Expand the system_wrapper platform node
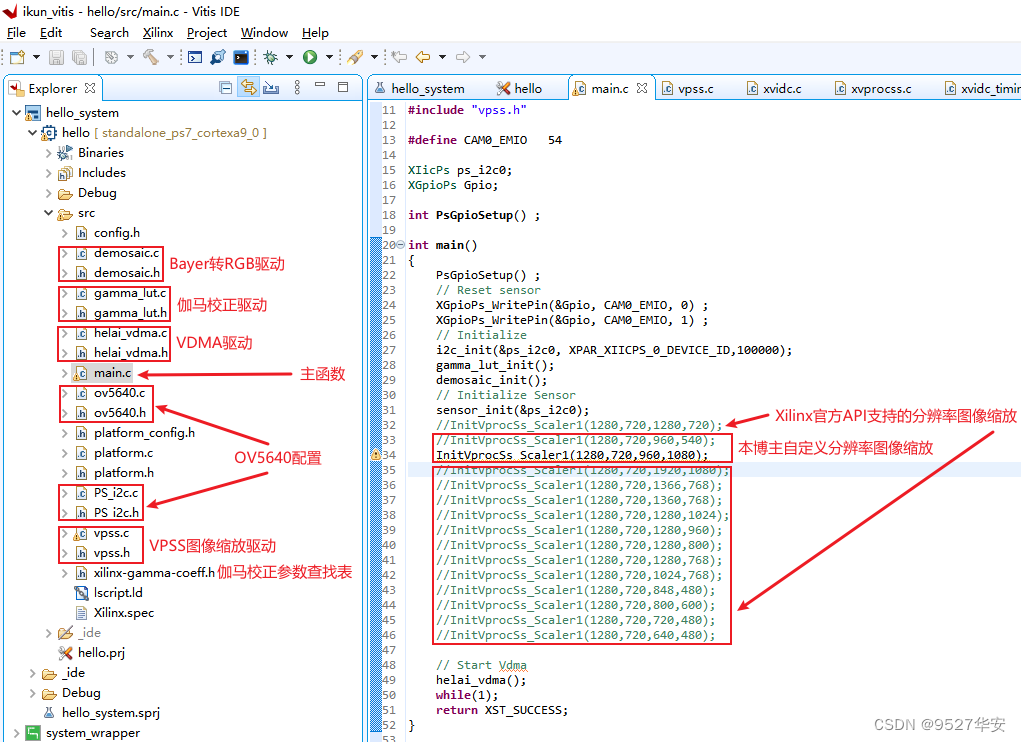Viewport: 1021px width, 742px height. click(16, 733)
